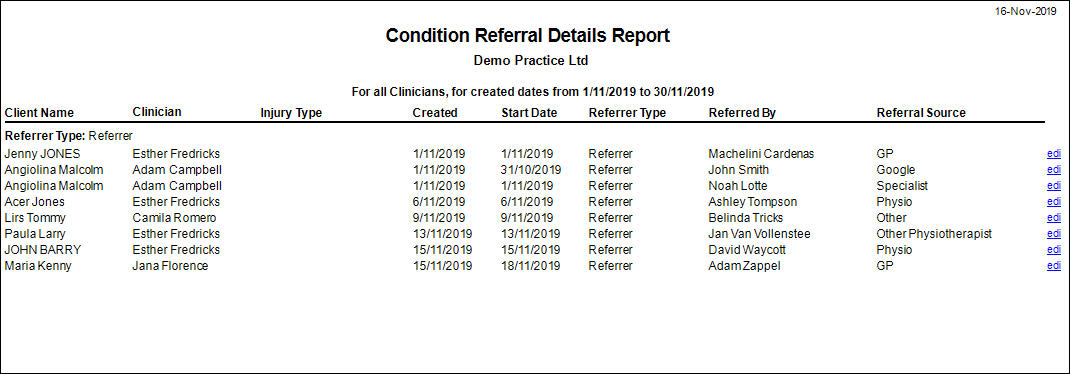This screenshot has height=374, width=1070.
Task: Open edit link for John Smith referral
Action: [x=1054, y=170]
